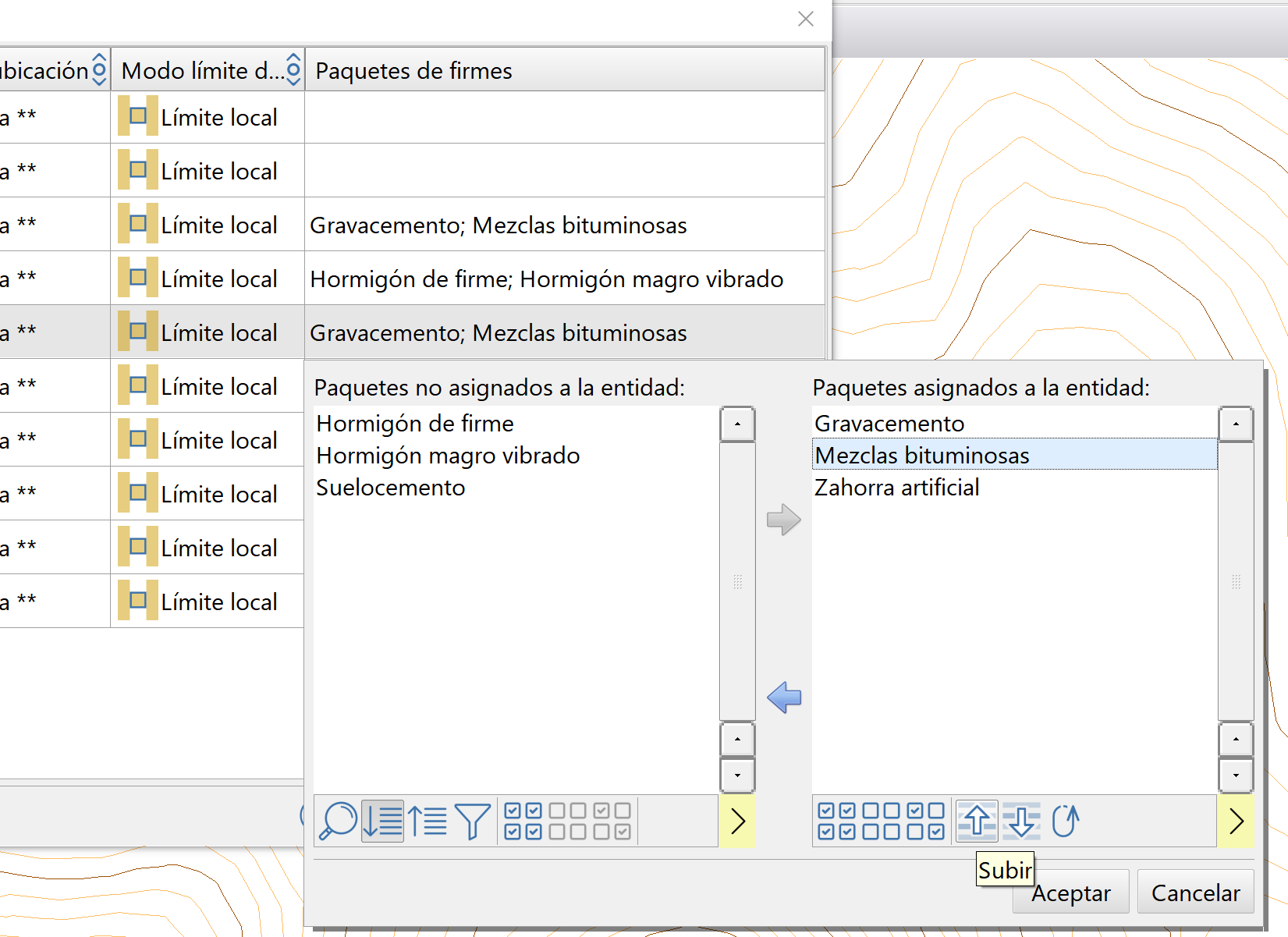The image size is (1288, 937).
Task: Sort unassigned packages in descending order
Action: coord(428,821)
